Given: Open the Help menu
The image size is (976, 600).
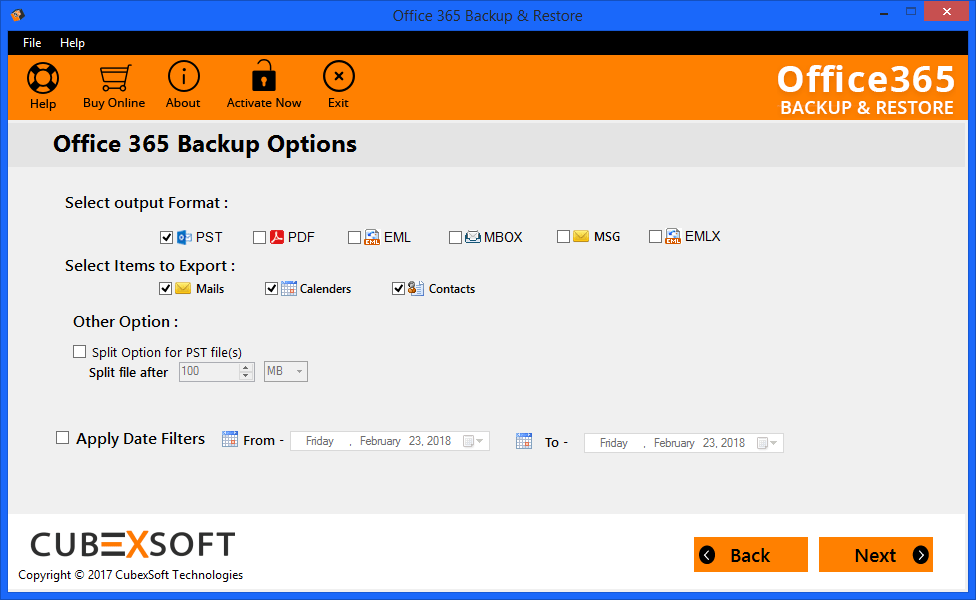Looking at the screenshot, I should point(72,42).
